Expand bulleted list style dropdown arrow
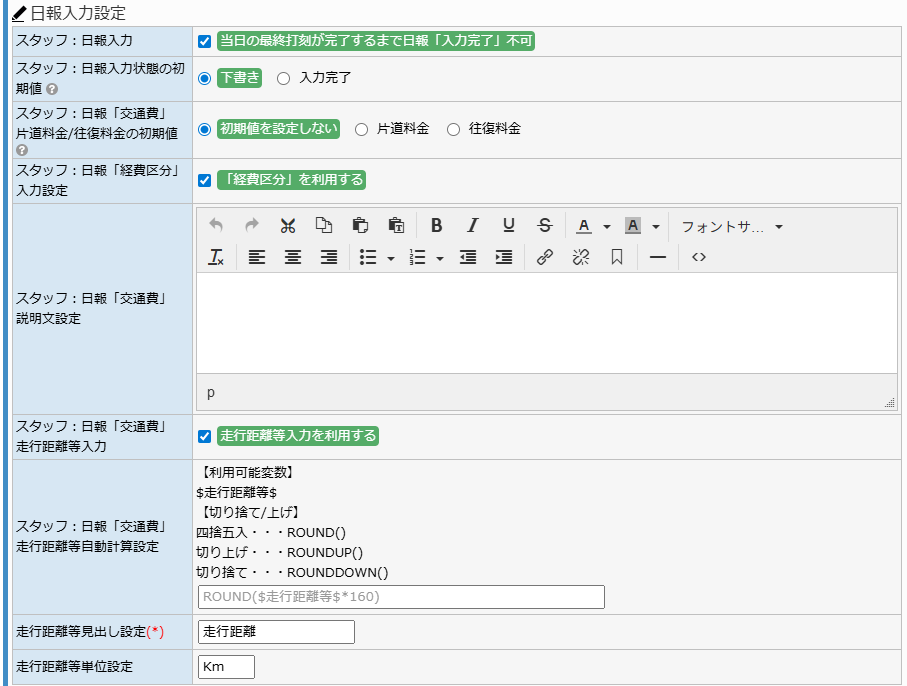This screenshot has height=686, width=907. pos(391,258)
